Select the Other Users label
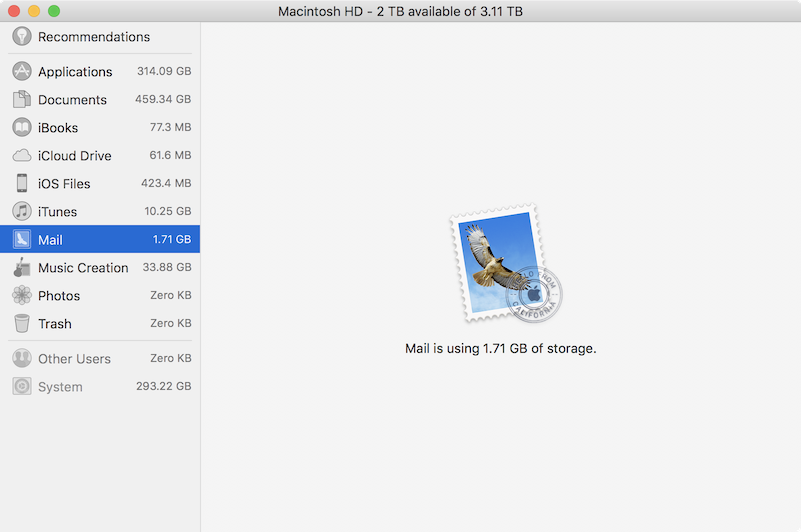 click(x=75, y=359)
